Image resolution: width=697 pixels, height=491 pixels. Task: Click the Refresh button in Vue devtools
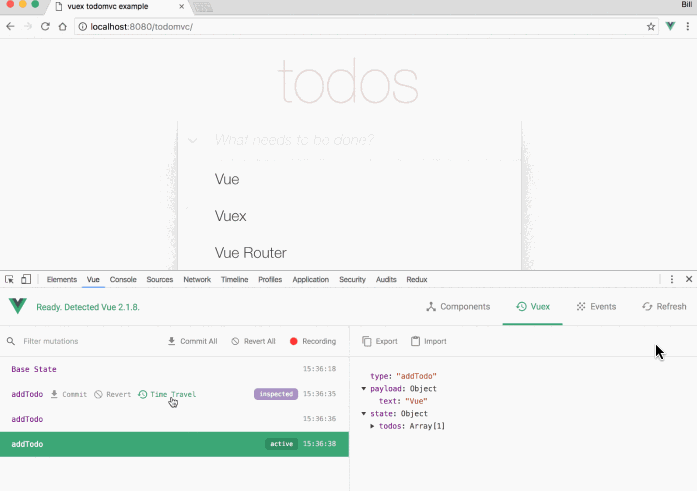coord(664,307)
